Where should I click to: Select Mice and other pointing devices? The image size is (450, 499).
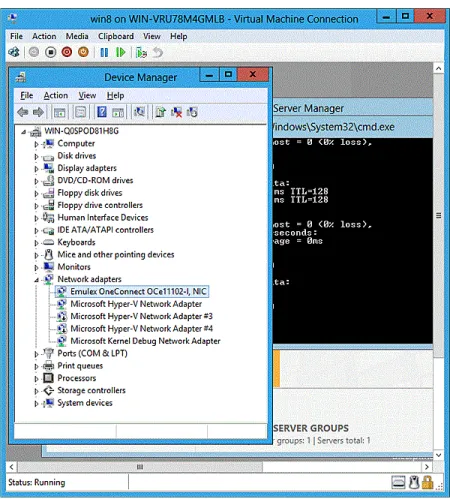tap(116, 255)
